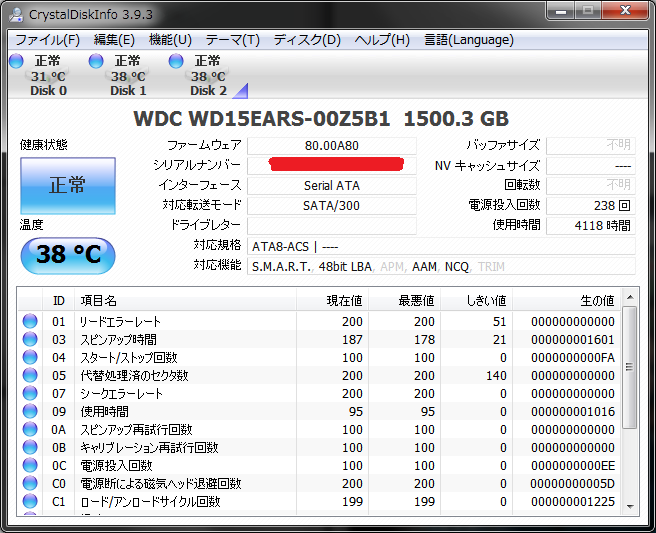
Task: Click the 項目名 column header
Action: (185, 300)
